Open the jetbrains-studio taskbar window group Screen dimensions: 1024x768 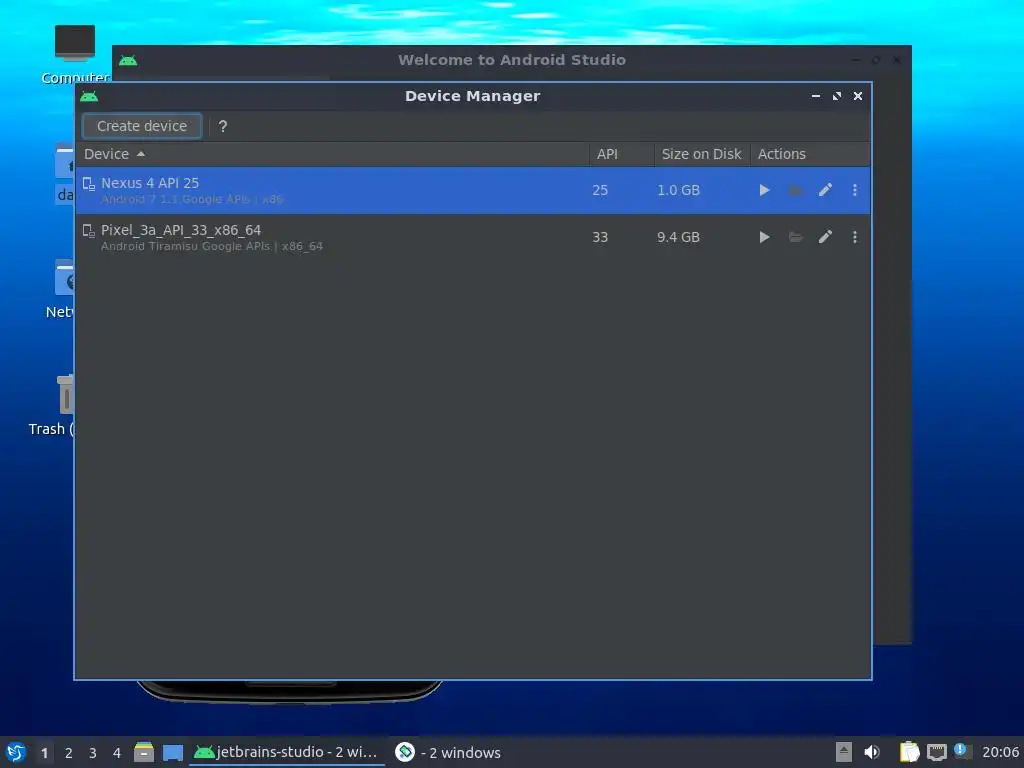point(287,752)
